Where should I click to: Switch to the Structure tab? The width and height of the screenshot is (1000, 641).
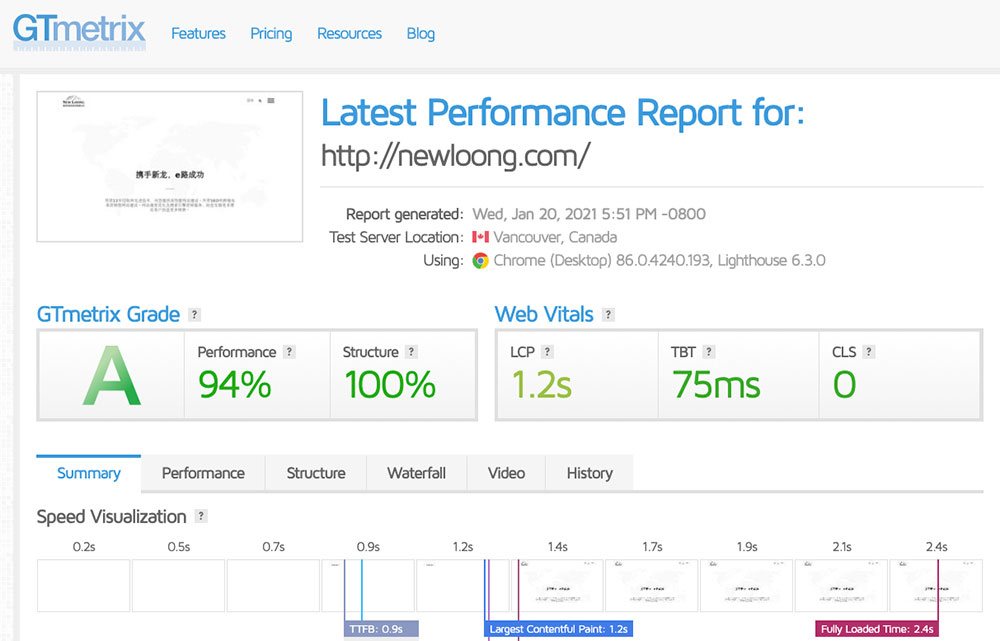coord(316,473)
